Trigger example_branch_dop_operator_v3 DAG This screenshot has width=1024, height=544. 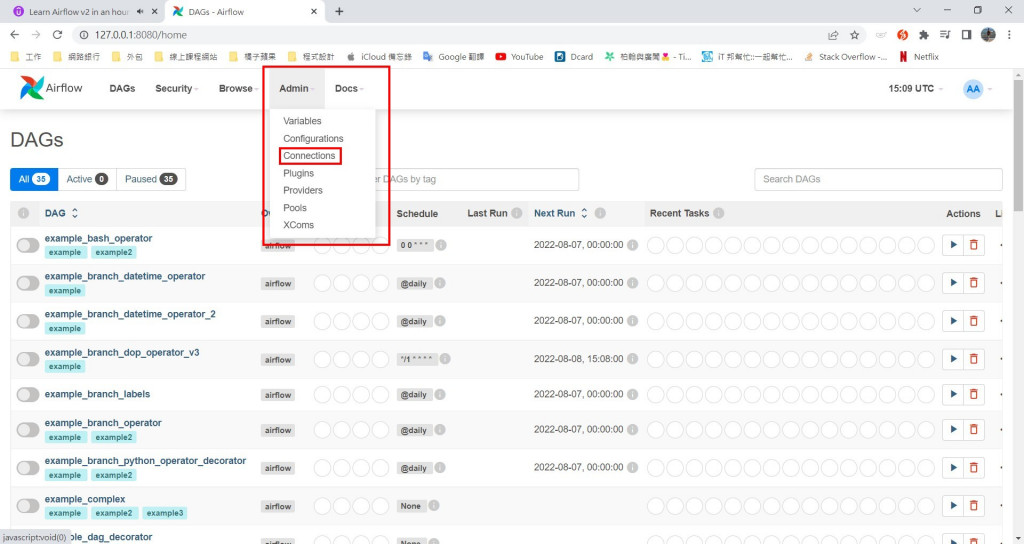[953, 359]
